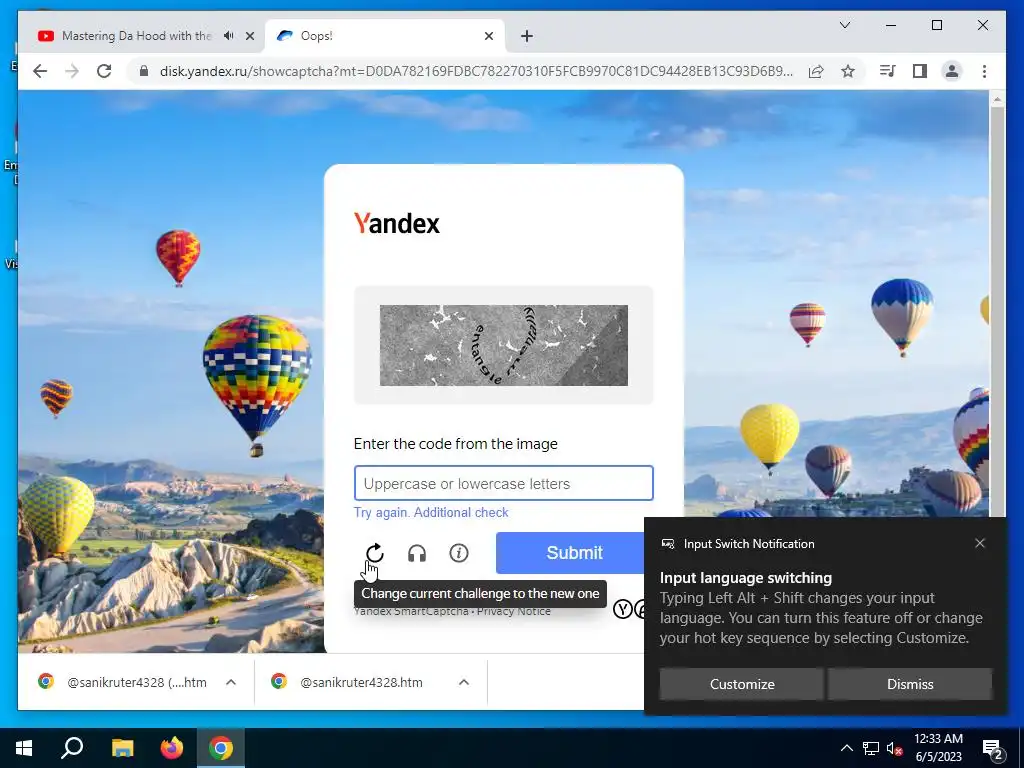Open the Windows Start menu
This screenshot has height=768, width=1024.
(x=24, y=748)
